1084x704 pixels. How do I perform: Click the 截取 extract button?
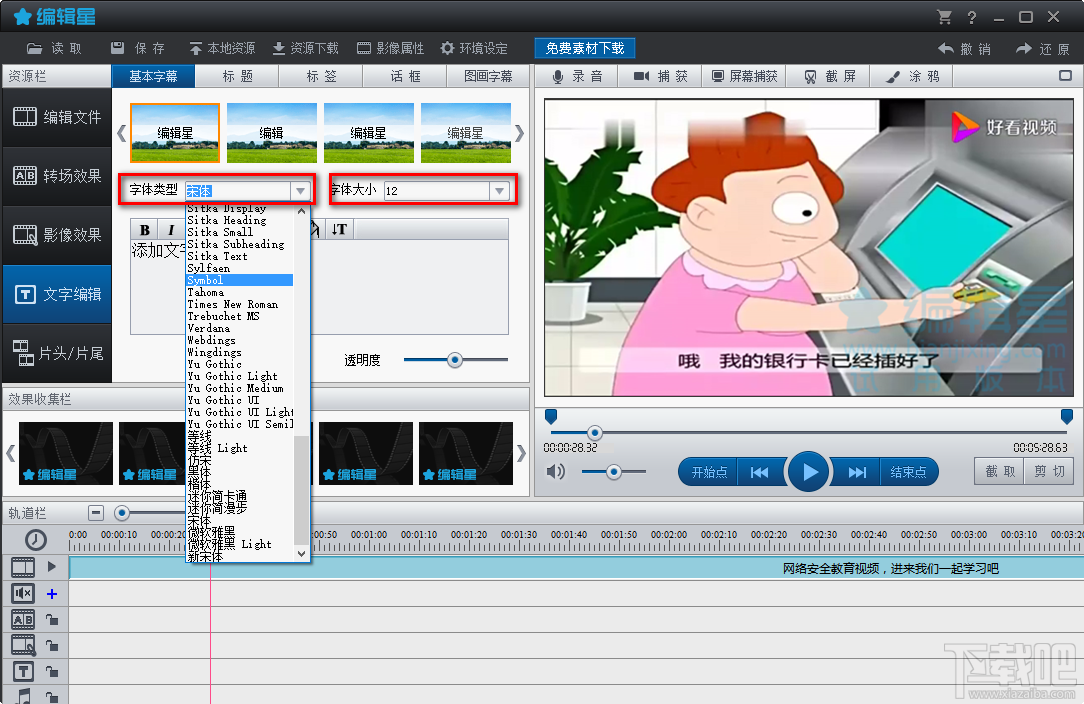1000,472
